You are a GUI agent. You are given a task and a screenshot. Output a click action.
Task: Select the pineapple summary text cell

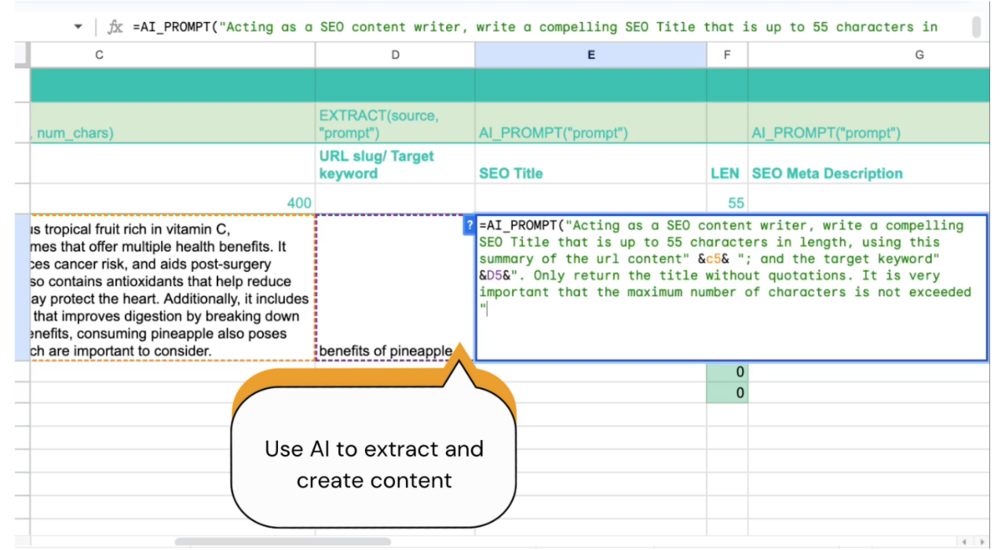point(172,288)
